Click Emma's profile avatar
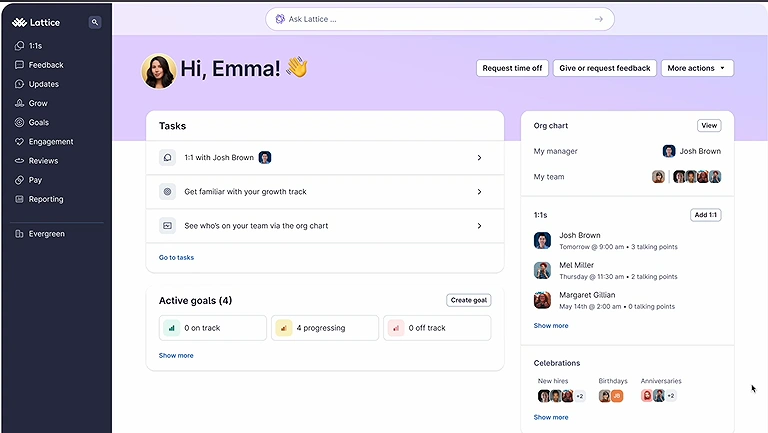Viewport: 768px width, 433px height. click(159, 71)
